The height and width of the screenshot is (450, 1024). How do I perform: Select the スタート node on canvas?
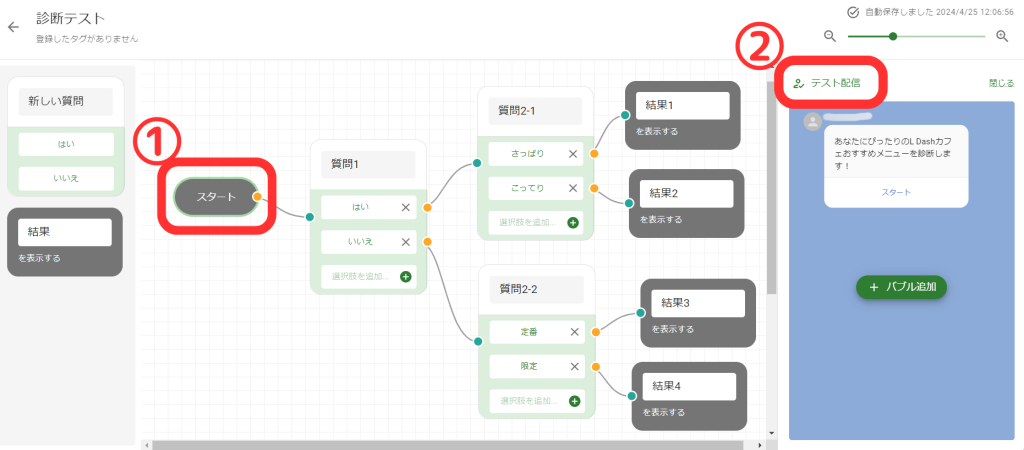(215, 197)
